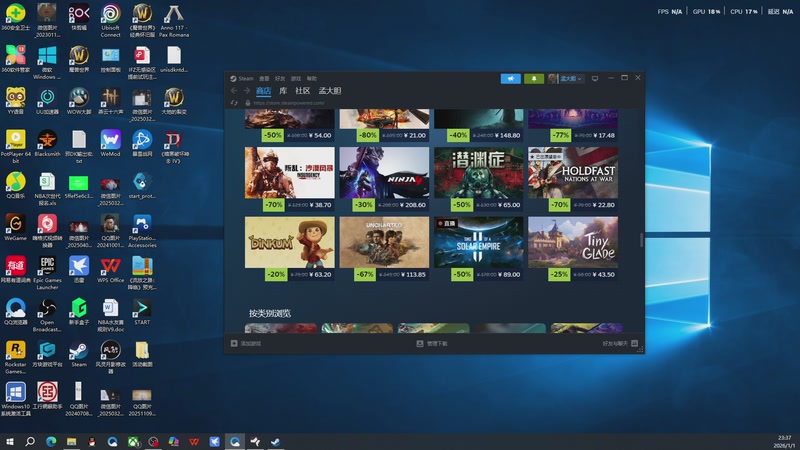Screen dimensions: 800x450
Task: Open the START desktop shortcut
Action: click(x=142, y=311)
